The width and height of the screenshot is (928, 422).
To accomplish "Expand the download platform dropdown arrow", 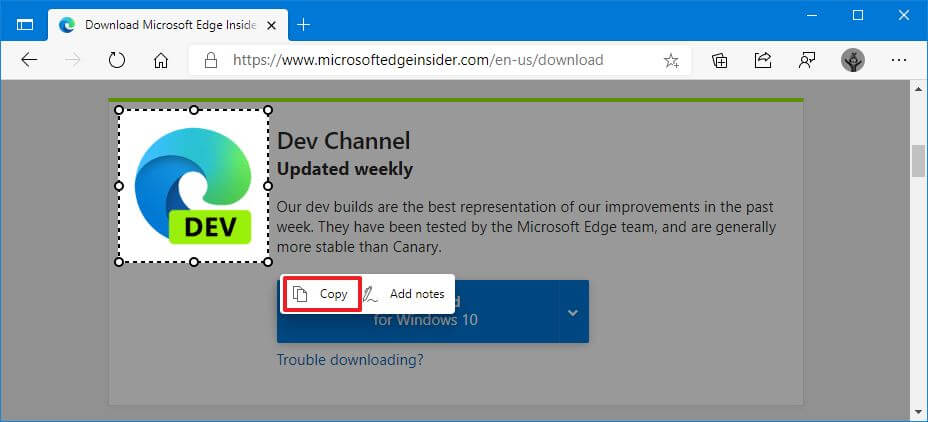I will coord(573,312).
